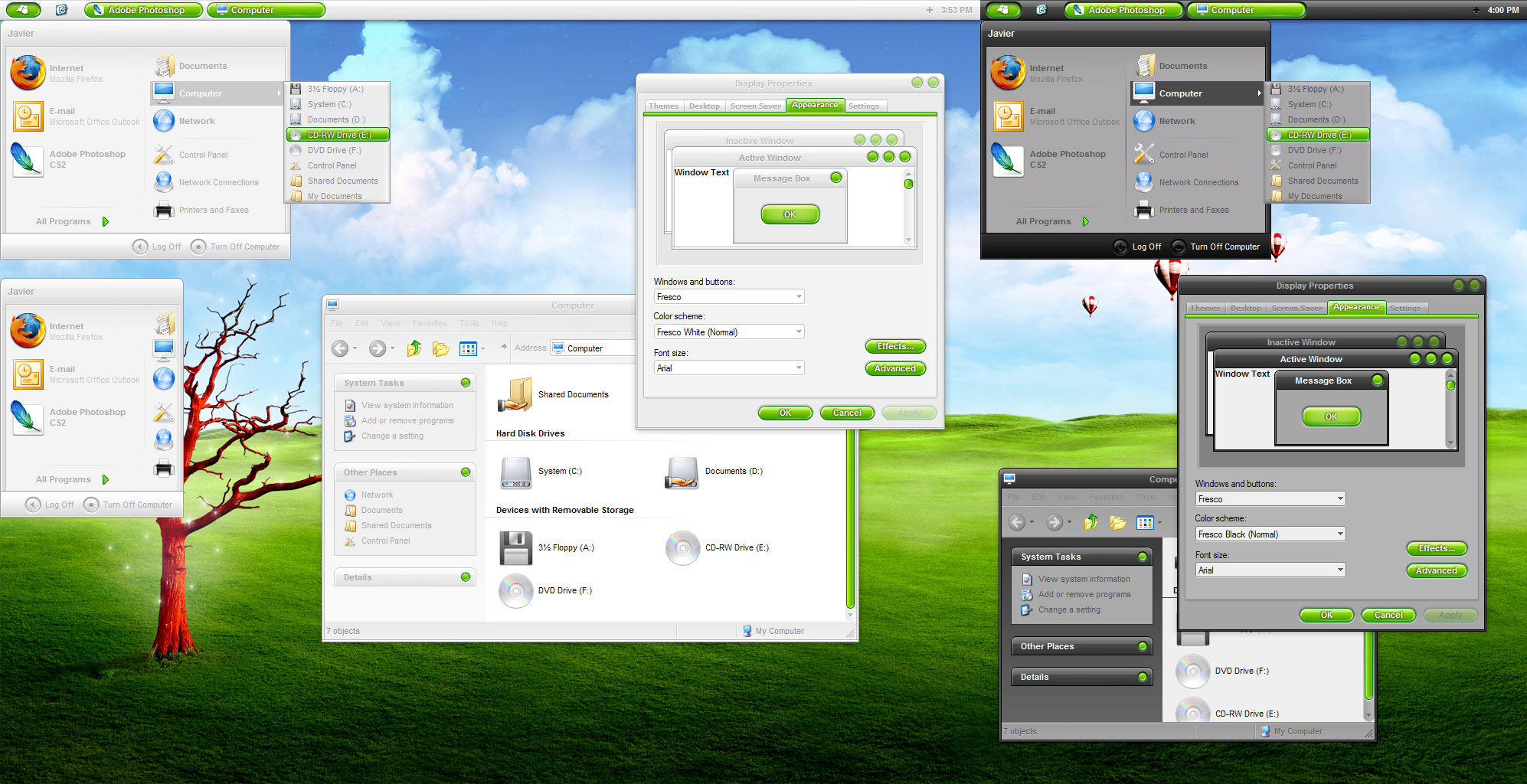This screenshot has height=784, width=1527.
Task: Expand Details panel in white Computer window
Action: (466, 577)
